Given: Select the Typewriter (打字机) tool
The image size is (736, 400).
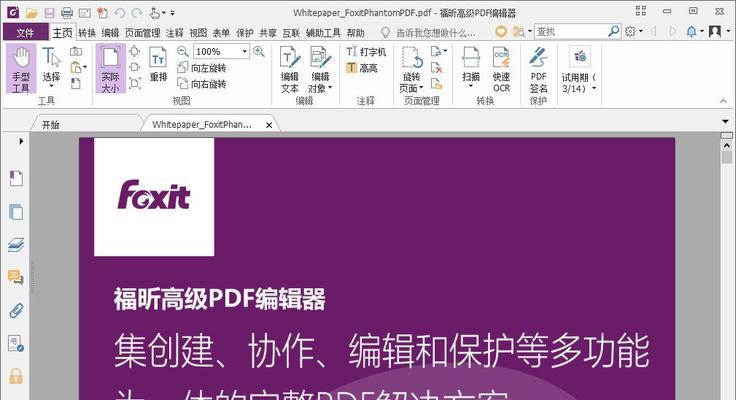Looking at the screenshot, I should tap(366, 52).
